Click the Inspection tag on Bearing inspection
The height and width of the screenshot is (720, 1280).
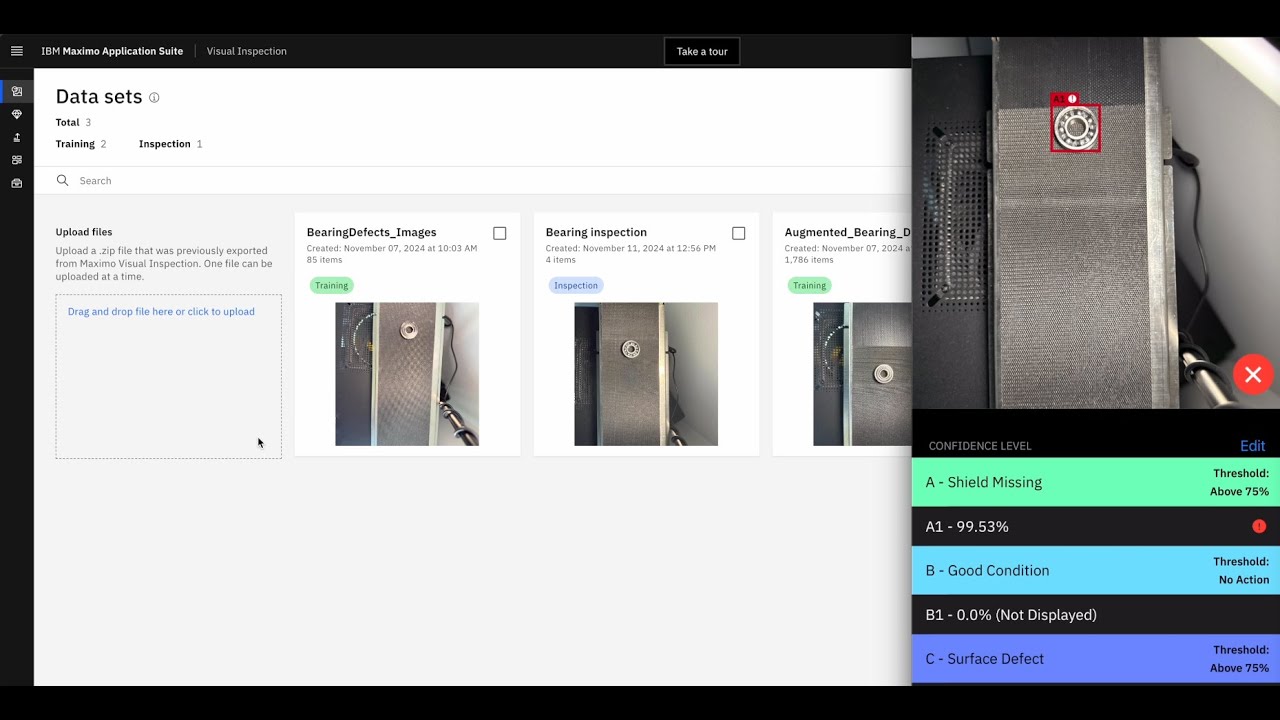tap(576, 285)
